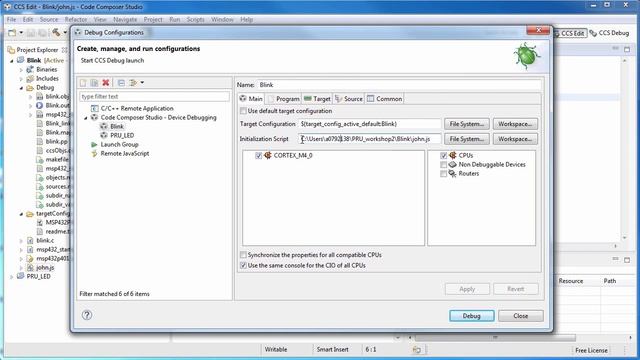Toggle Synchronize properties for all compatible CPUs
The width and height of the screenshot is (640, 360).
243,255
